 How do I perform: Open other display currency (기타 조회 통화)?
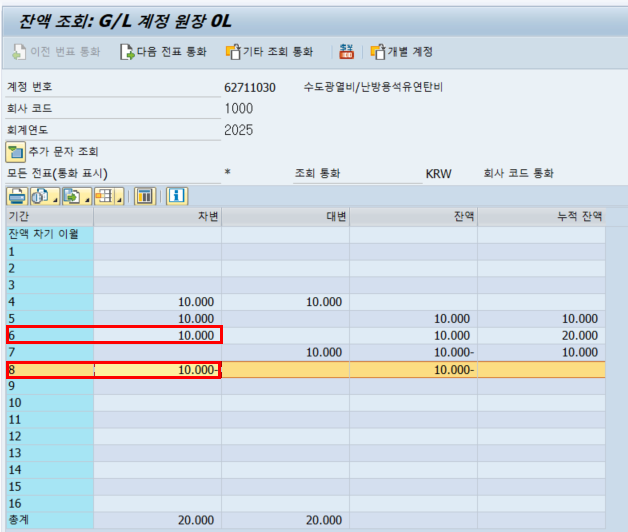click(x=269, y=52)
